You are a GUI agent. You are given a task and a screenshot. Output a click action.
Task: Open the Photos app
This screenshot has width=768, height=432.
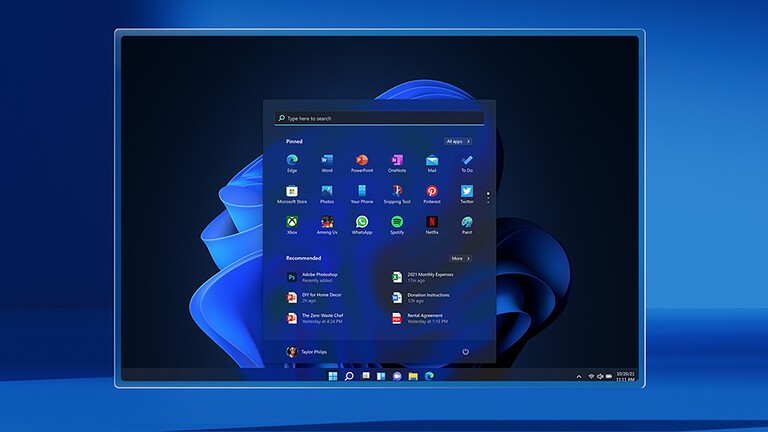327,194
